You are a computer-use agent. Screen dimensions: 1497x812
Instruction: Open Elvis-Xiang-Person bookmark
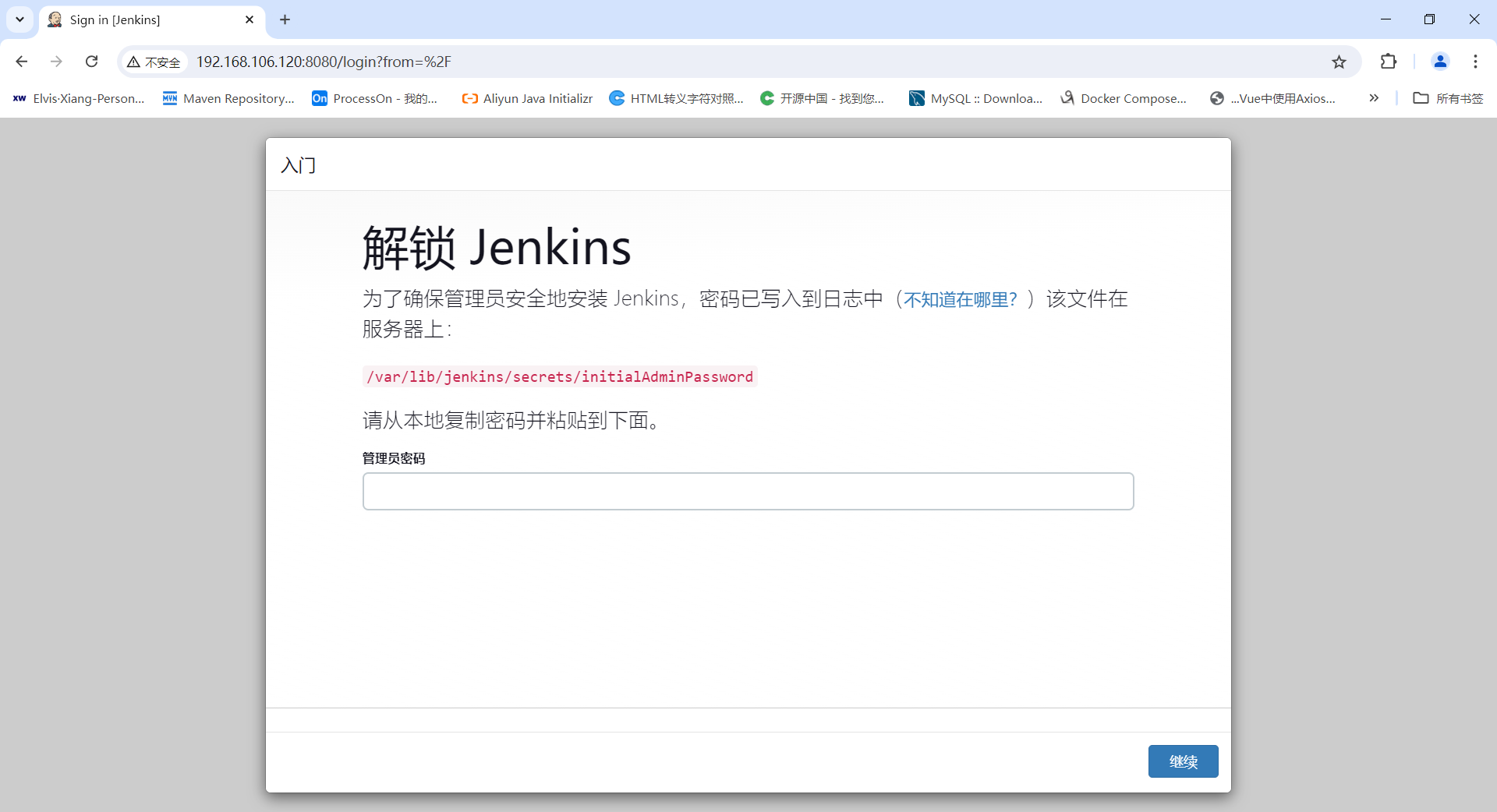79,98
